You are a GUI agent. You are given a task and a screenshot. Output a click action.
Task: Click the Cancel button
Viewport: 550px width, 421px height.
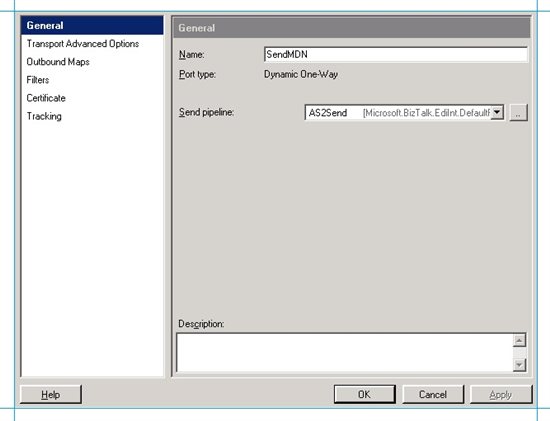433,394
